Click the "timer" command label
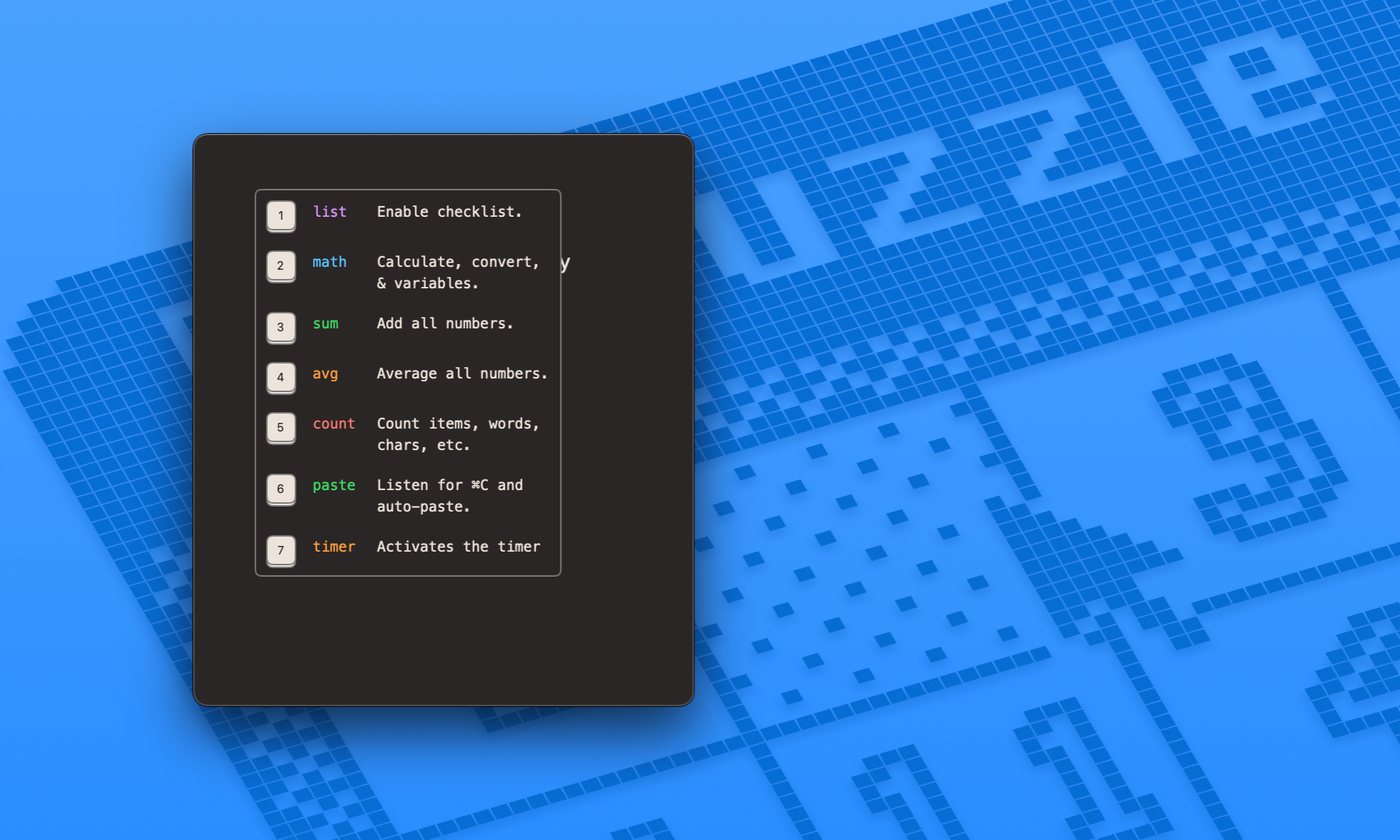This screenshot has height=840, width=1400. (x=334, y=546)
